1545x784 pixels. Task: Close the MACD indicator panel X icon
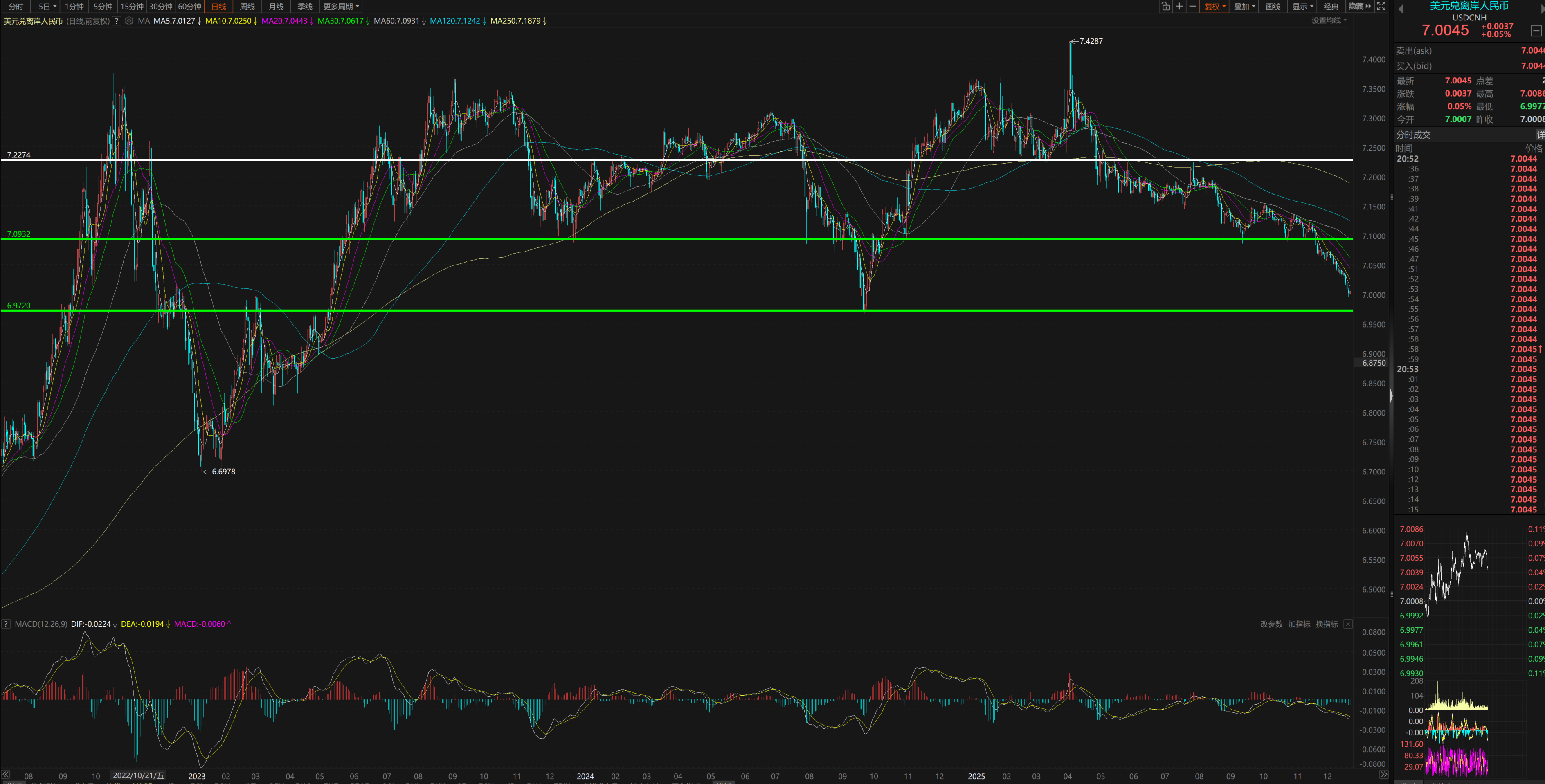pos(1348,624)
